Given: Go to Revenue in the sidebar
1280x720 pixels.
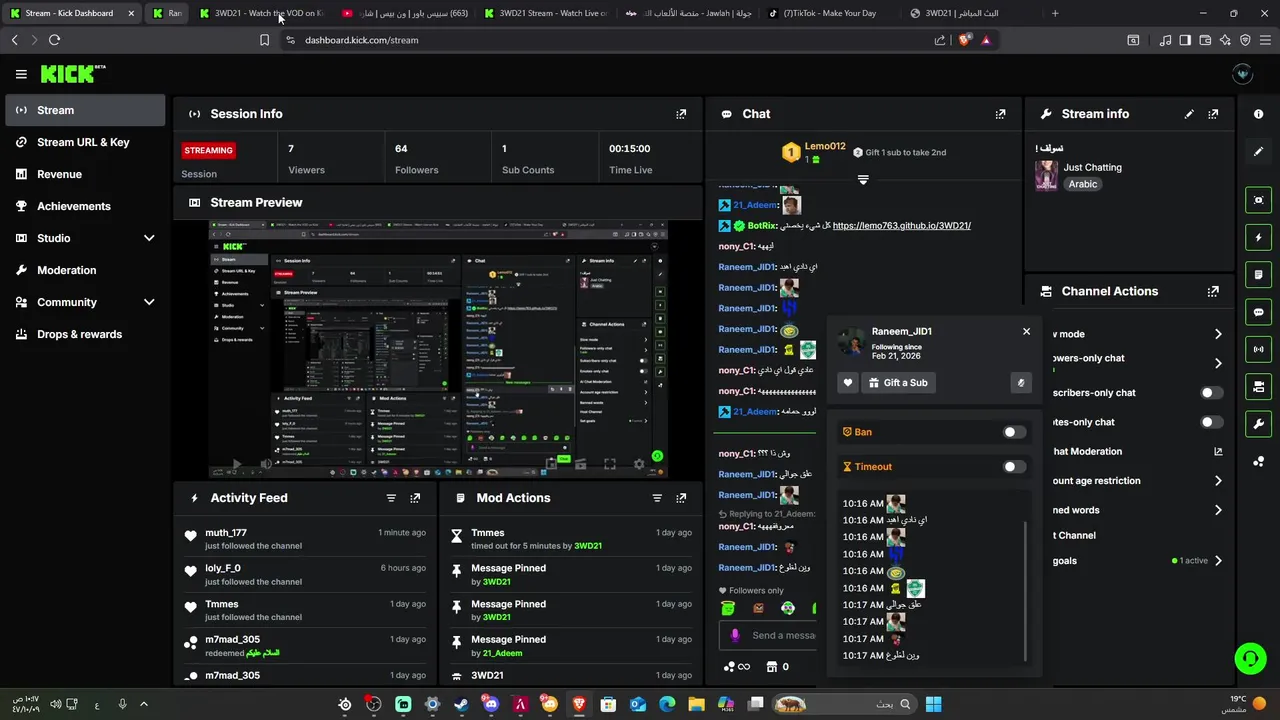Looking at the screenshot, I should (85, 174).
